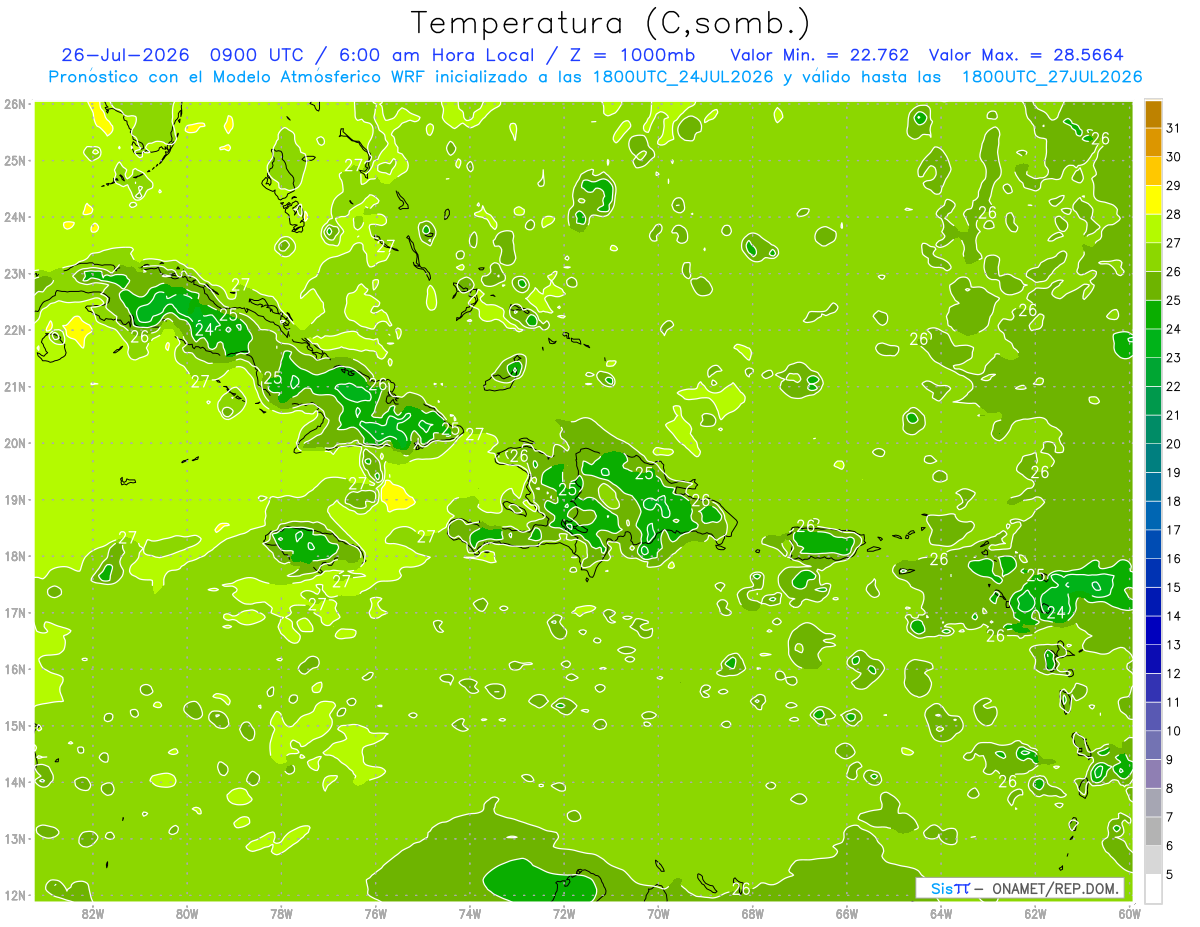Click the "18N" latitude axis label
Viewport: 1200px width, 927px height.
[x=15, y=556]
